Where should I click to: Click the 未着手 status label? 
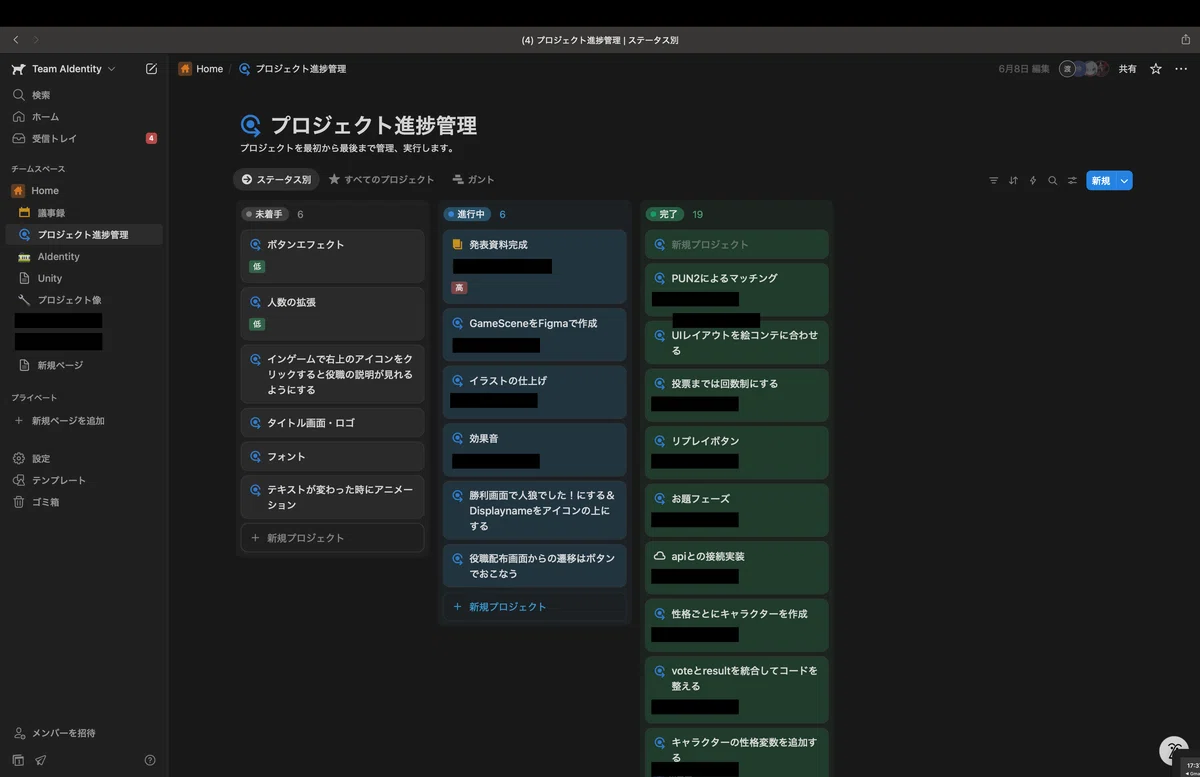[266, 214]
